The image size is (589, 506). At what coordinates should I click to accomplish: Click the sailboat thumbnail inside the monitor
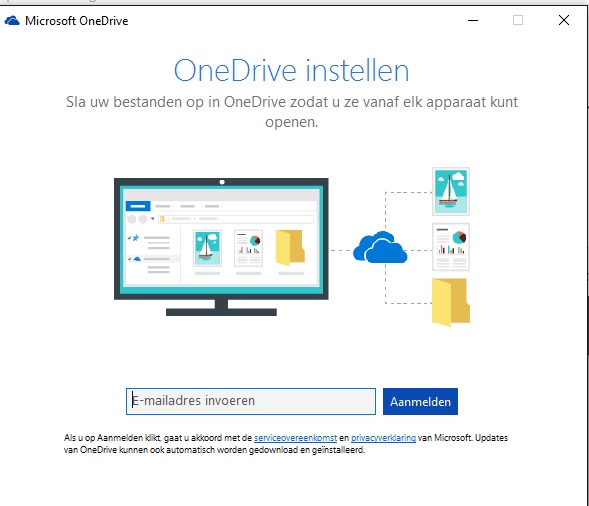point(207,248)
